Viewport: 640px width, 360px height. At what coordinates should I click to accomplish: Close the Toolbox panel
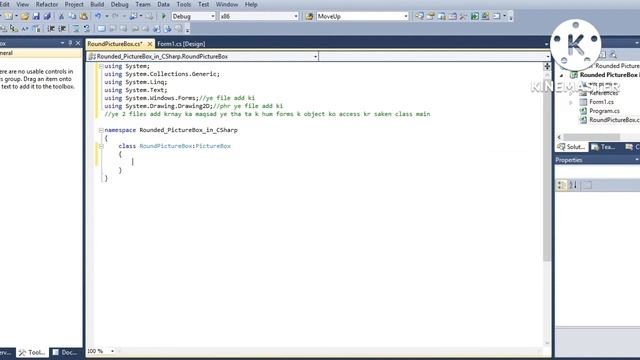pos(78,43)
